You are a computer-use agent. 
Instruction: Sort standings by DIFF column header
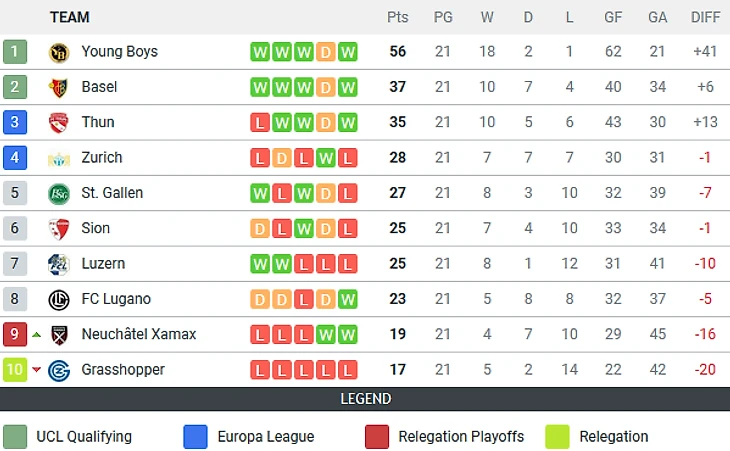coord(705,17)
